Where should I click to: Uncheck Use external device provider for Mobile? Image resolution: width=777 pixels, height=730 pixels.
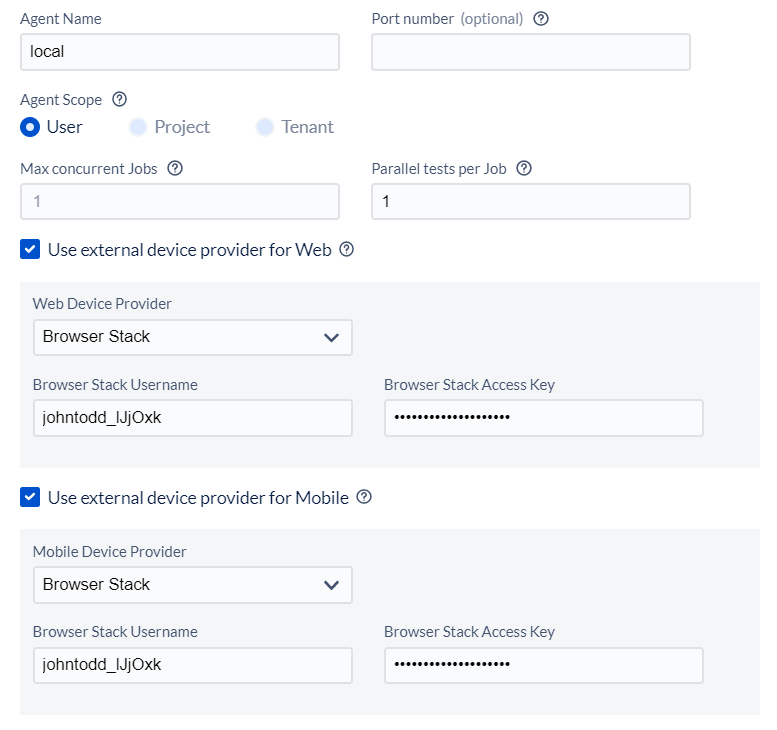tap(30, 497)
